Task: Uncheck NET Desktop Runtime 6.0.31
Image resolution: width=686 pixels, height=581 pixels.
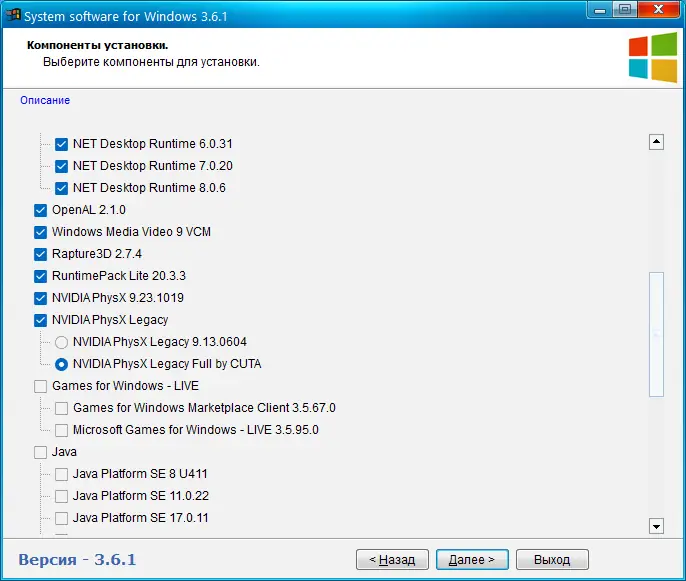Action: 61,144
